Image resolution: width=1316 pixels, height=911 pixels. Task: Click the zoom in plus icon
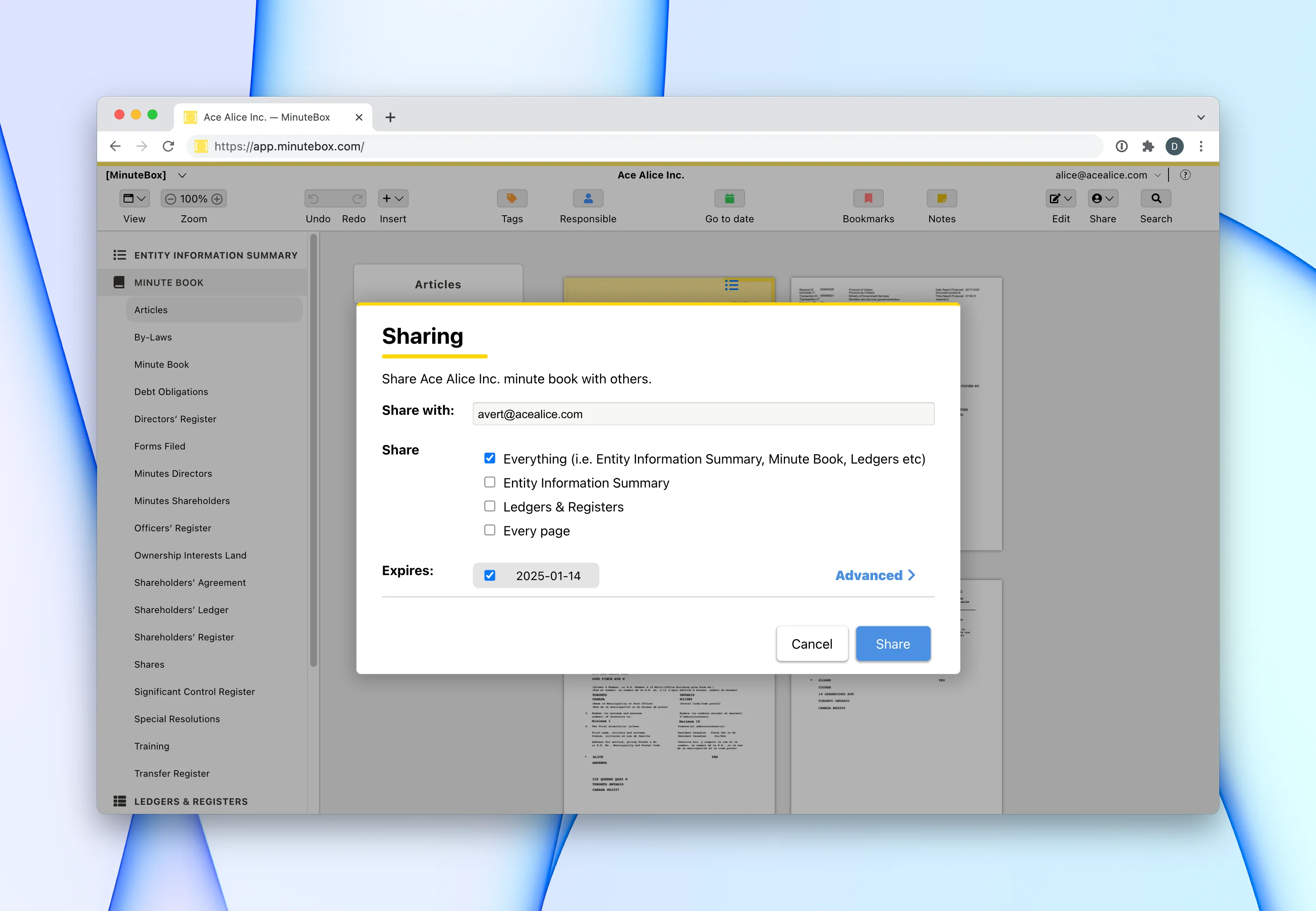point(217,199)
